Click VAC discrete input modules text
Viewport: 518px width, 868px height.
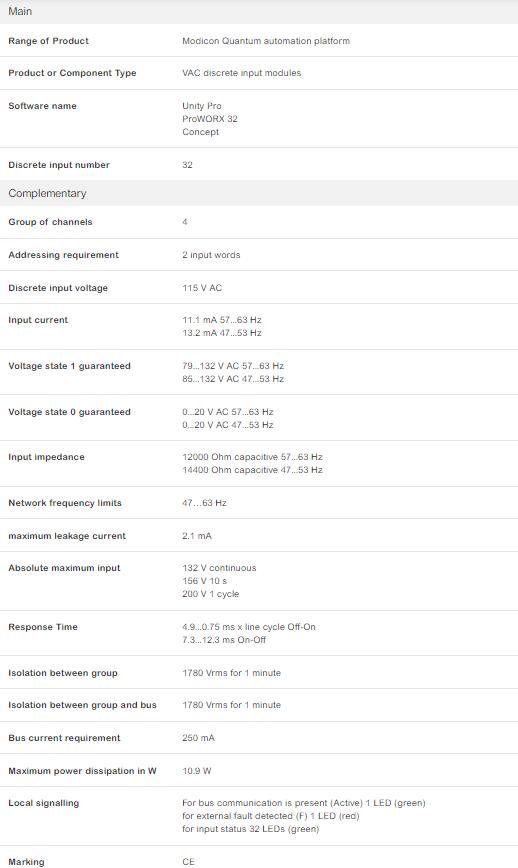click(x=241, y=73)
